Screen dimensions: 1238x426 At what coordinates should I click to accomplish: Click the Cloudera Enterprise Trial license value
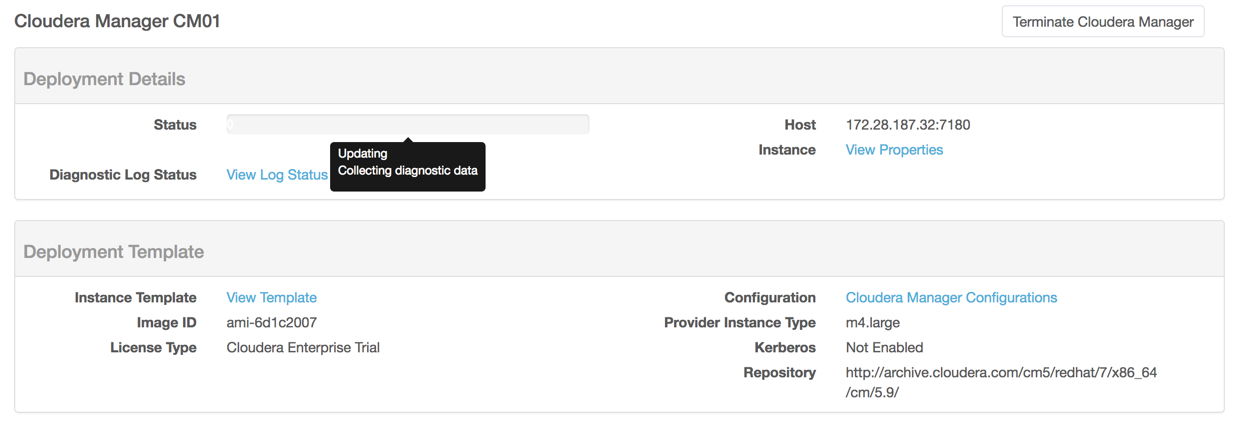coord(303,348)
